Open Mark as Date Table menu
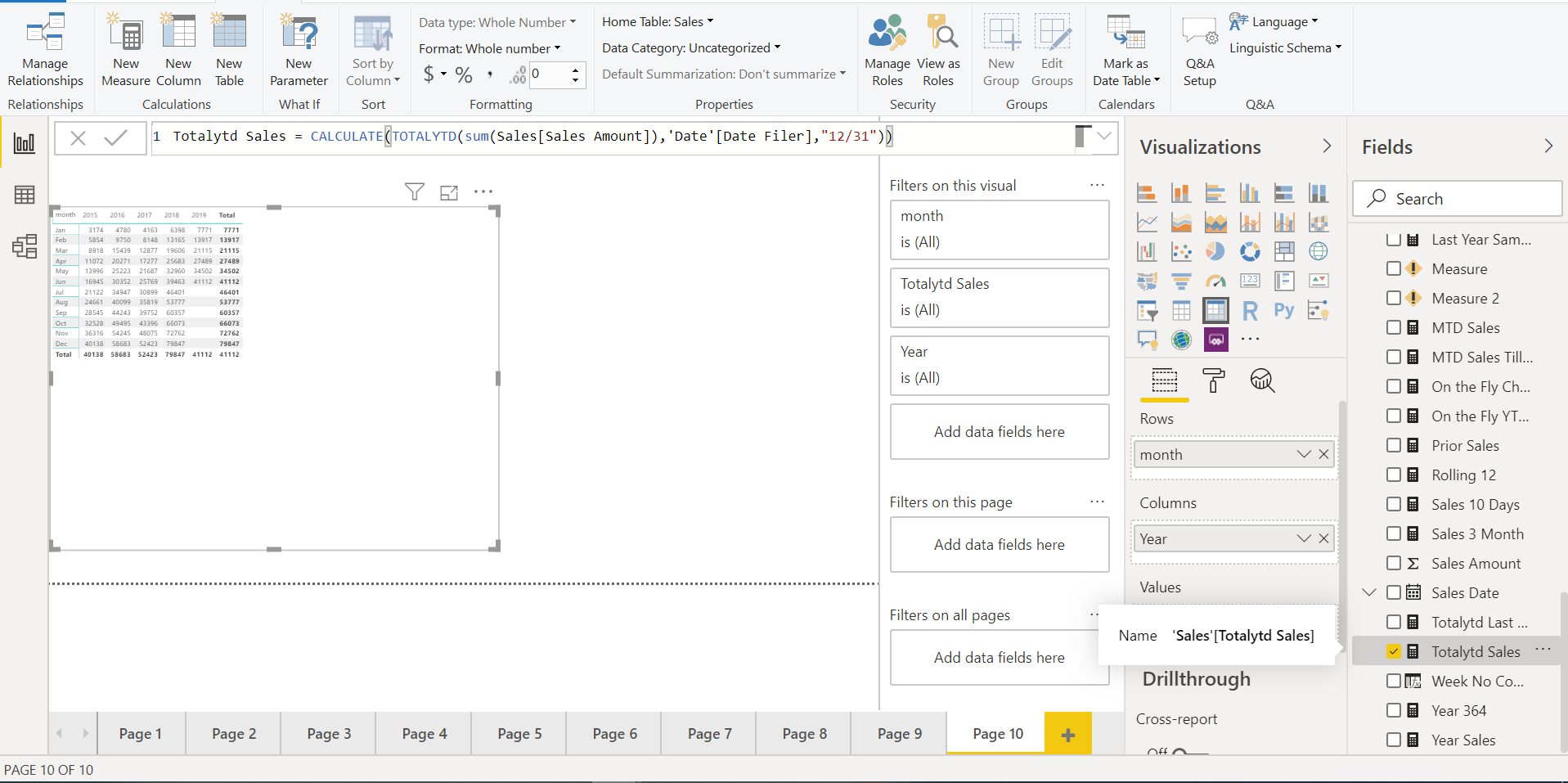 point(1126,49)
